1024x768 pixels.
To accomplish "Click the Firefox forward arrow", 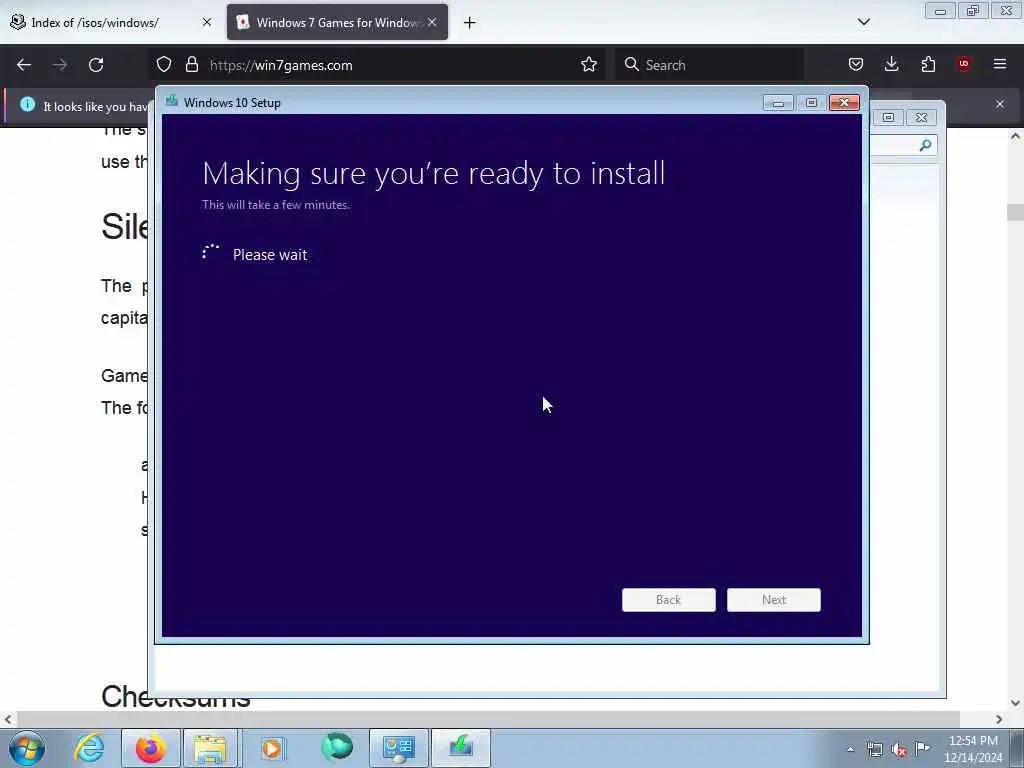I will pos(60,65).
